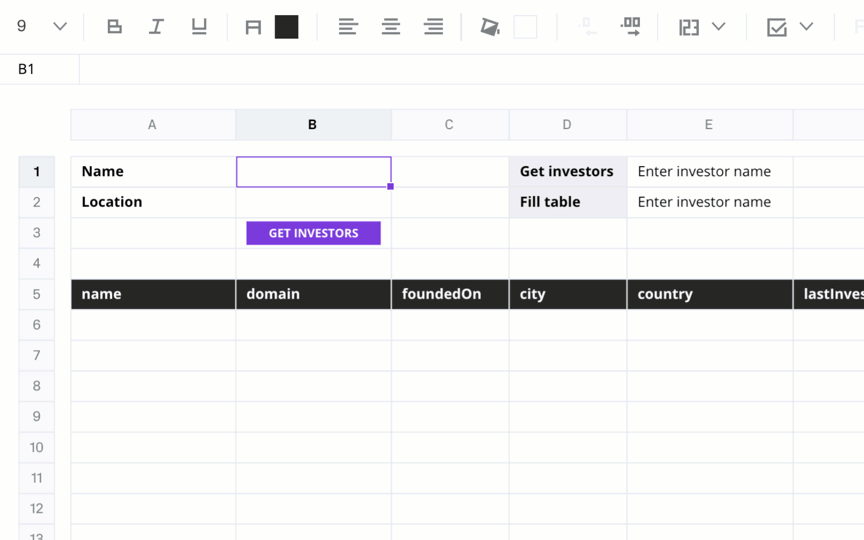Expand the number format dropdown
This screenshot has width=864, height=540.
(719, 26)
